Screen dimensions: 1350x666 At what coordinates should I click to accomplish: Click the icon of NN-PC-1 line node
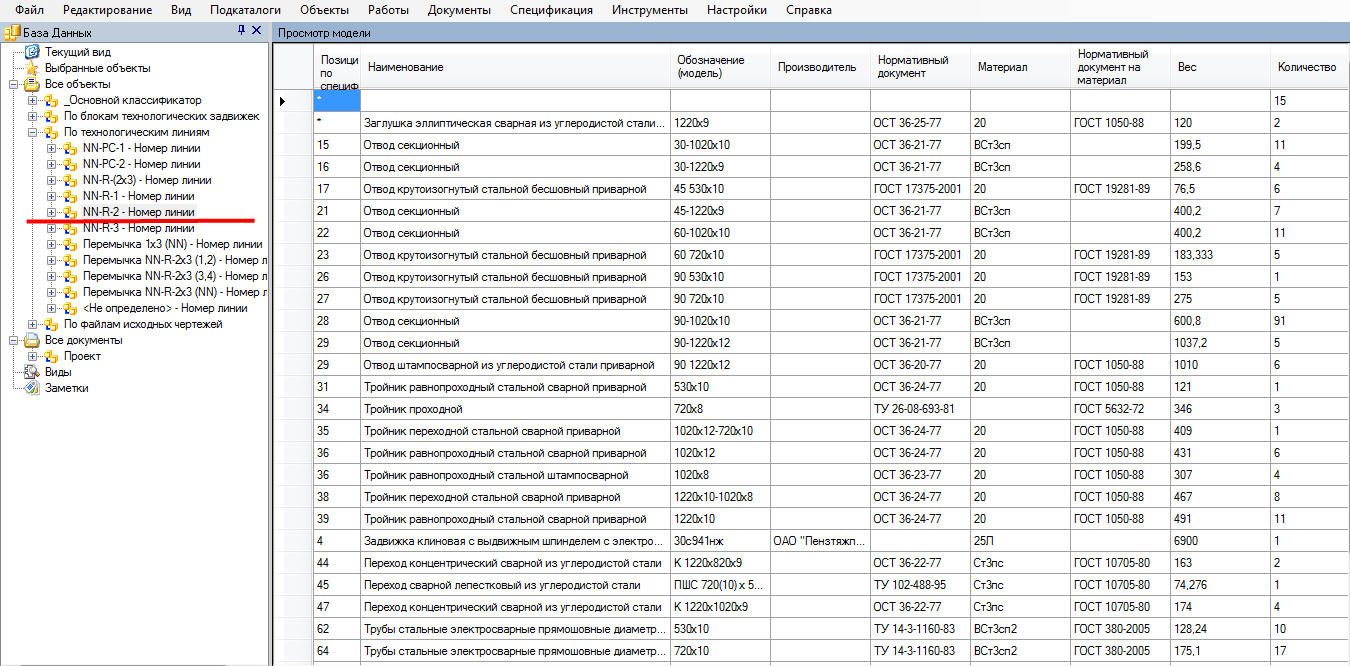pos(69,148)
